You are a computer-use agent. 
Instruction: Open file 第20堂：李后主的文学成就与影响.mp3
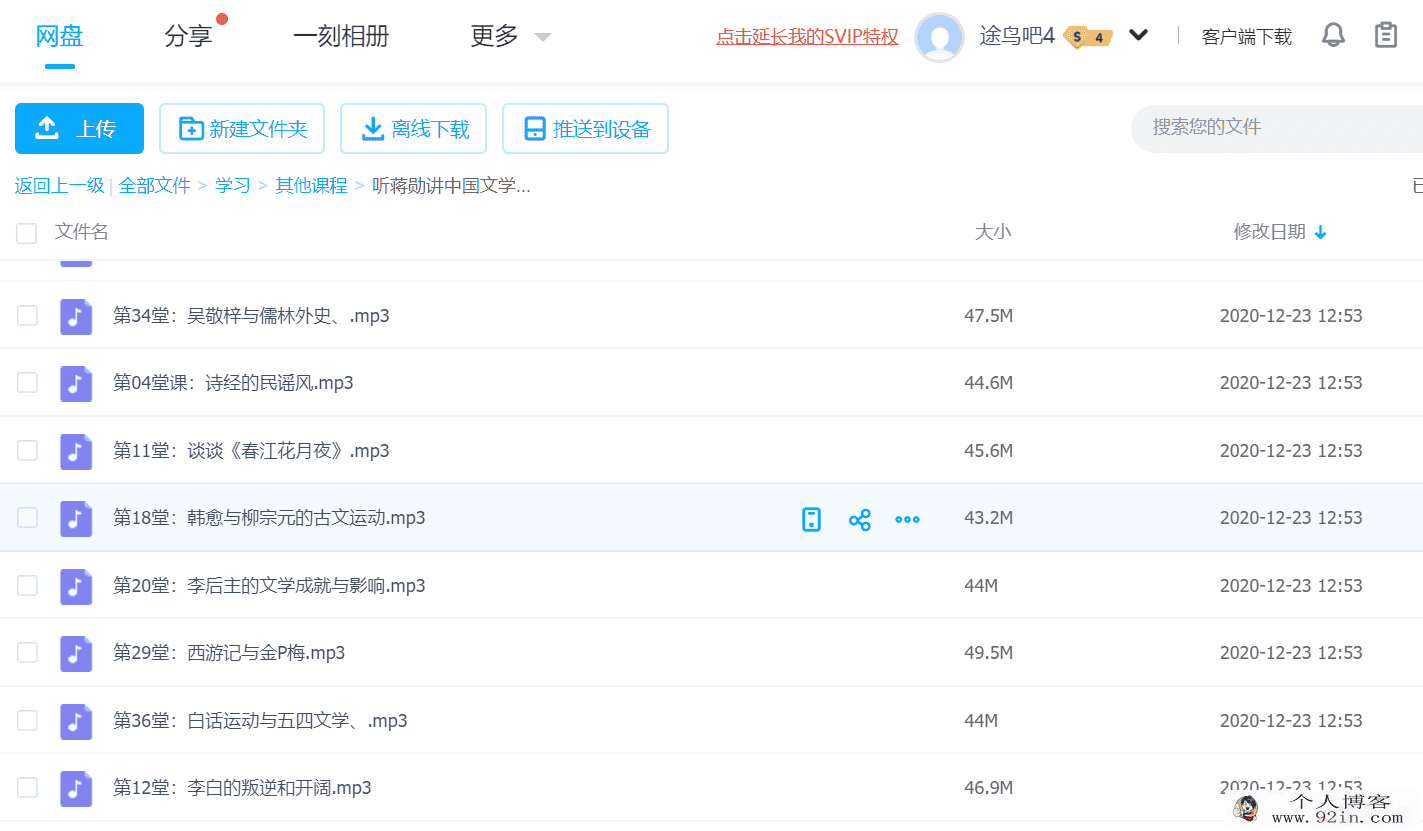point(269,586)
